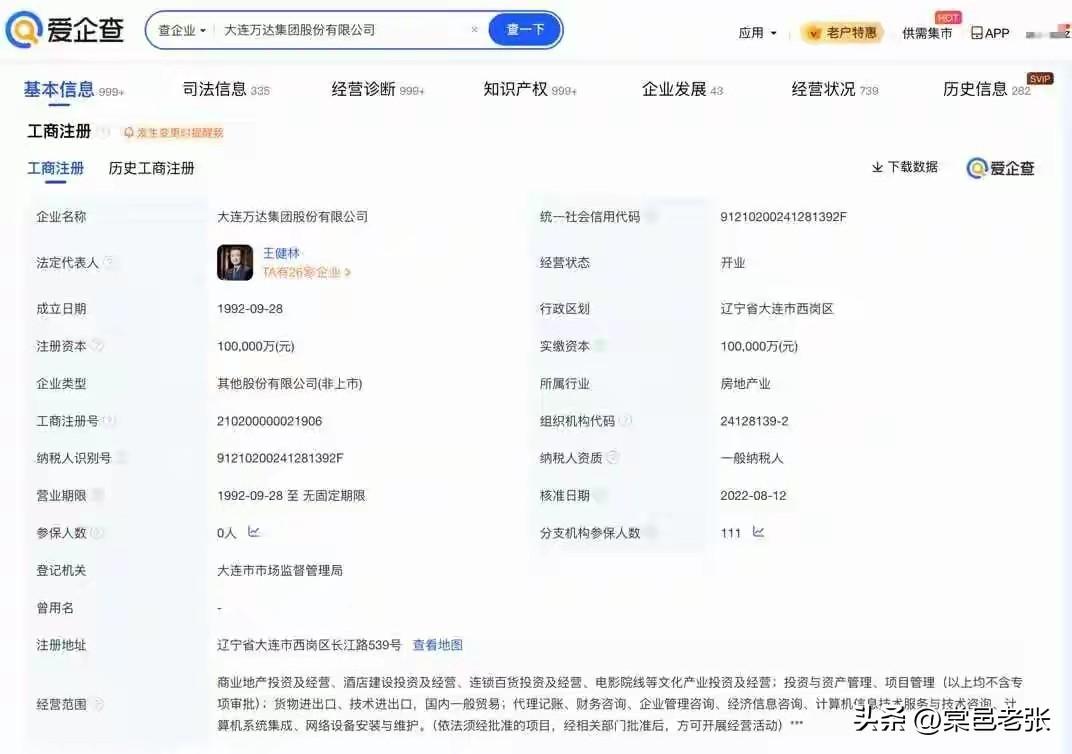Click the registration number 210200000021906
1072x754 pixels.
click(269, 421)
